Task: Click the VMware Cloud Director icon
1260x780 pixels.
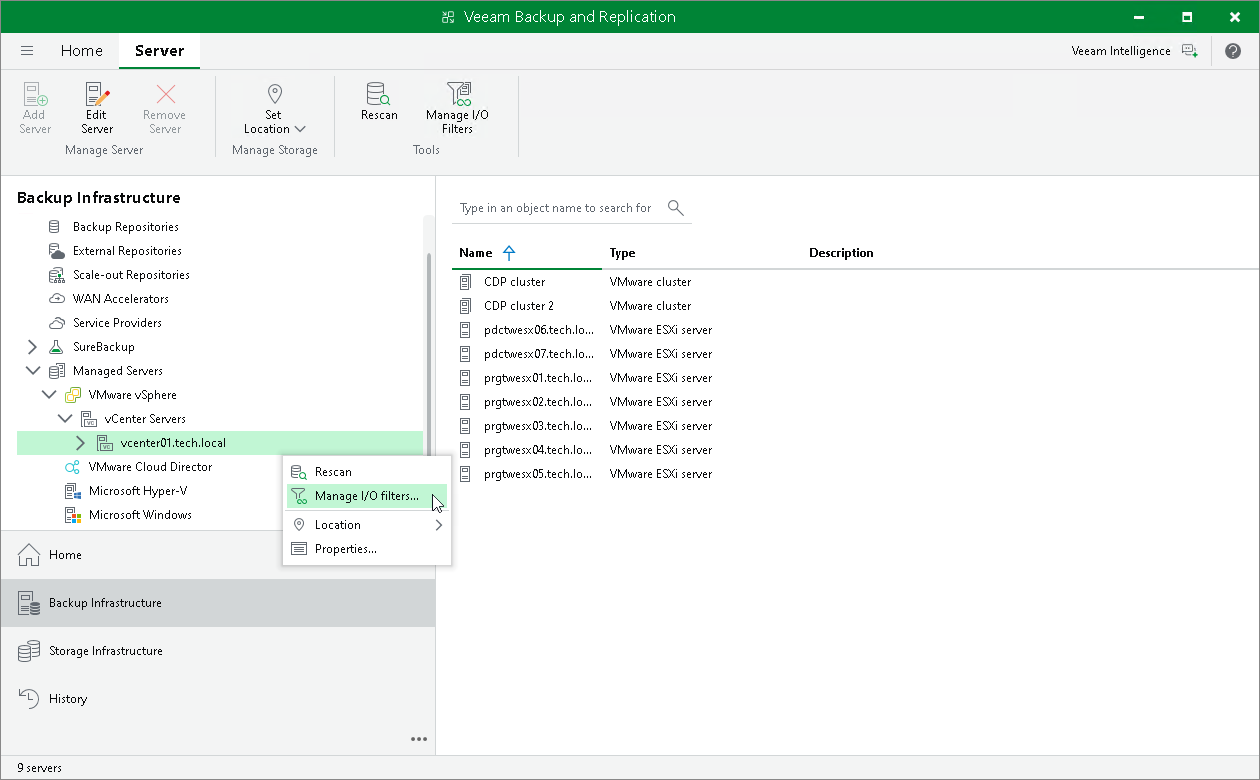Action: point(72,467)
